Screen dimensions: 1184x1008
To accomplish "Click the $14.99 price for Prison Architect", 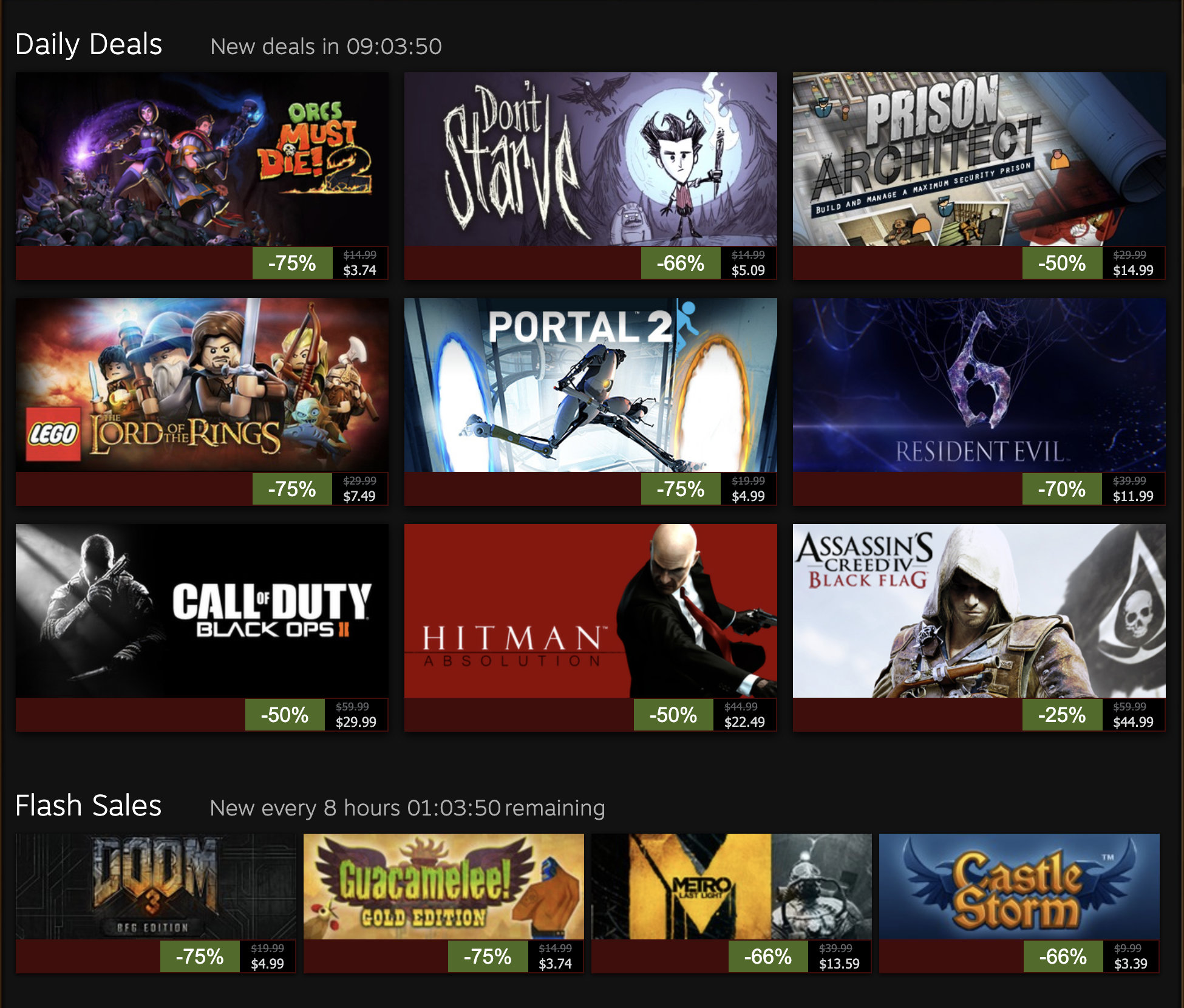I will click(1133, 270).
